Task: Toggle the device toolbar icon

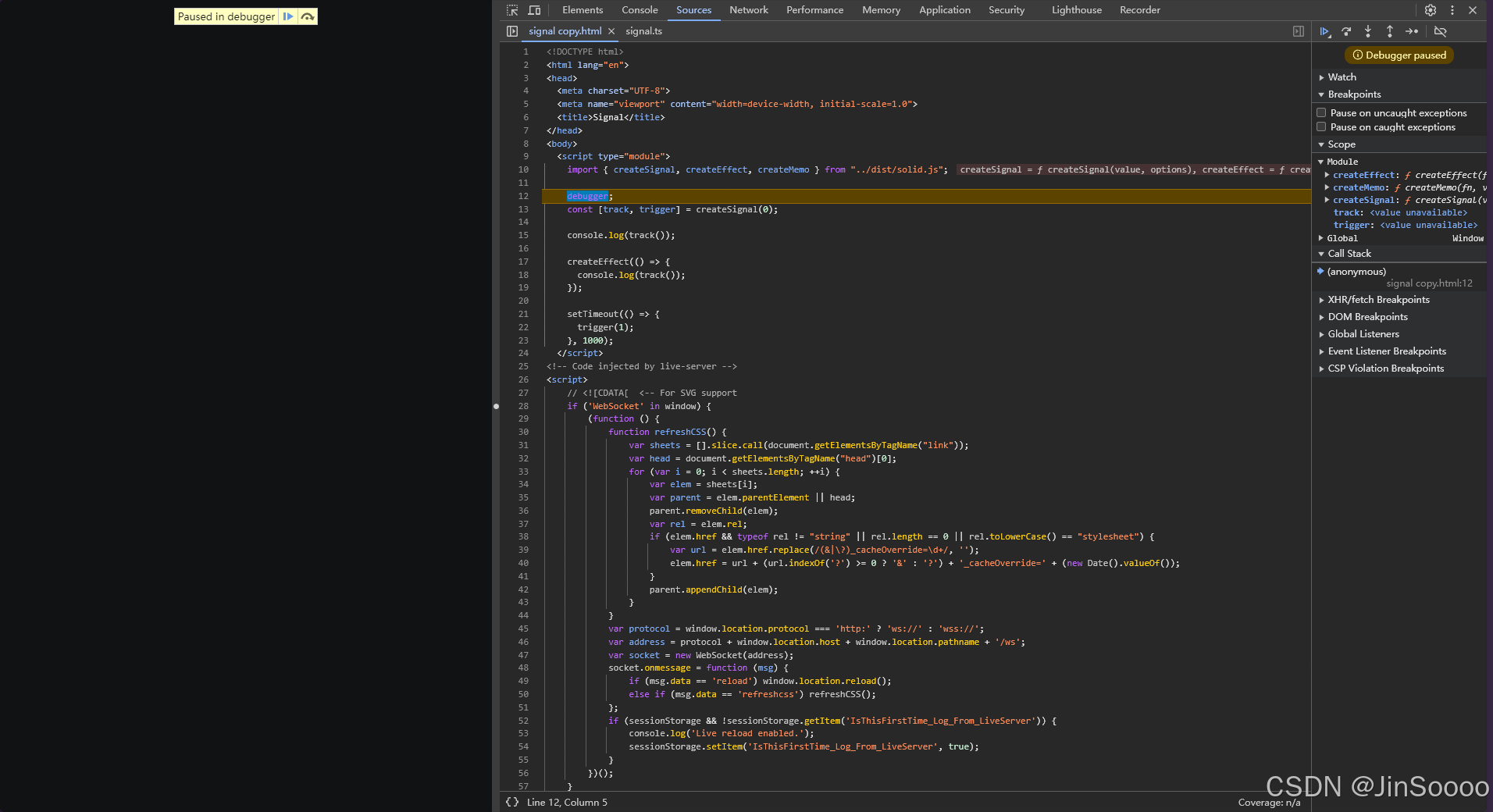Action: pos(534,10)
